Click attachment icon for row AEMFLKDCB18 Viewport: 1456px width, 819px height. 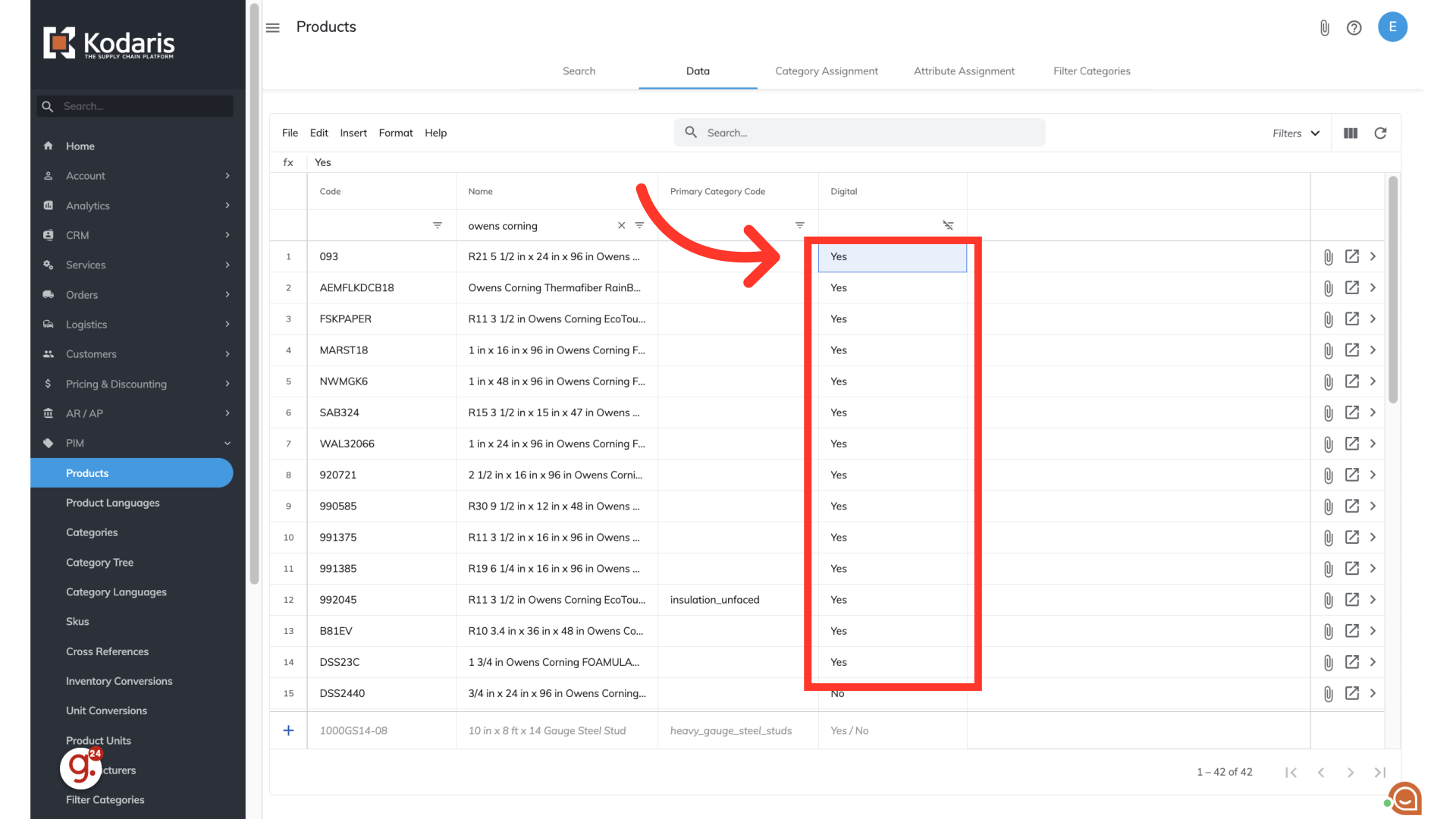pyautogui.click(x=1328, y=288)
